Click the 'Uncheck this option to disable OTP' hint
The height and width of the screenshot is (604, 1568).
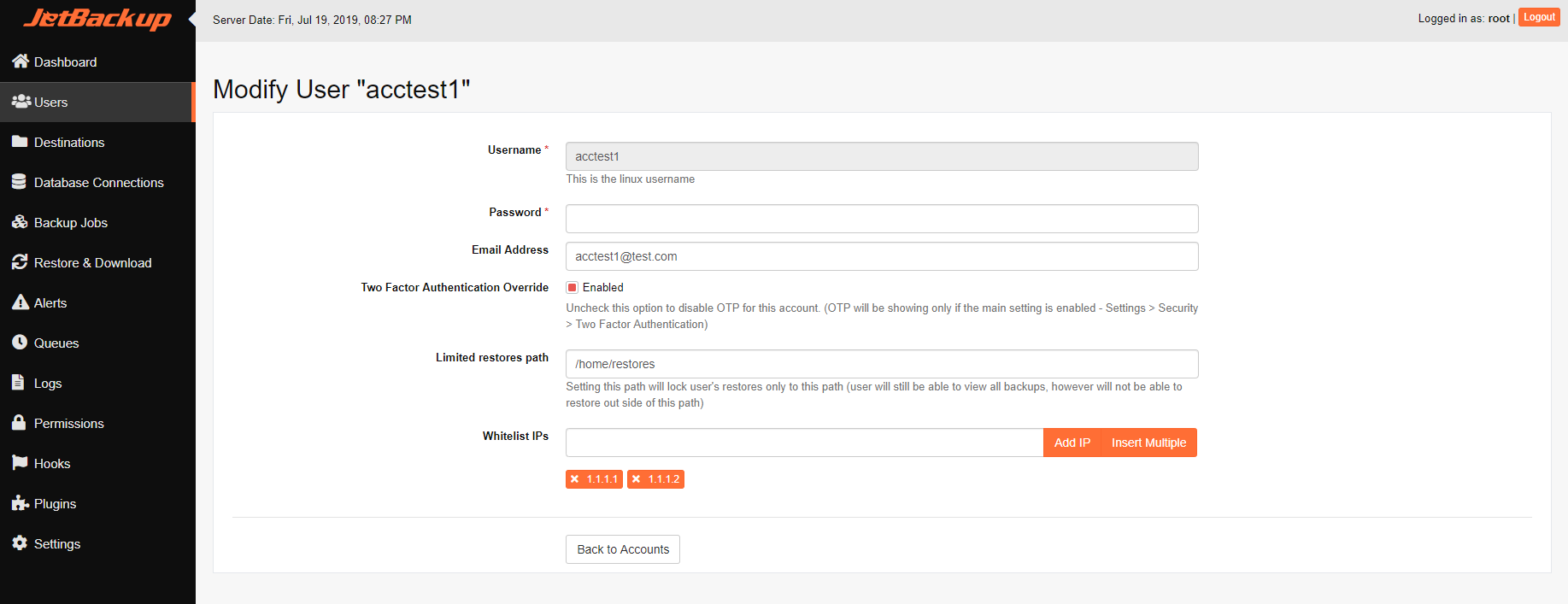point(882,316)
